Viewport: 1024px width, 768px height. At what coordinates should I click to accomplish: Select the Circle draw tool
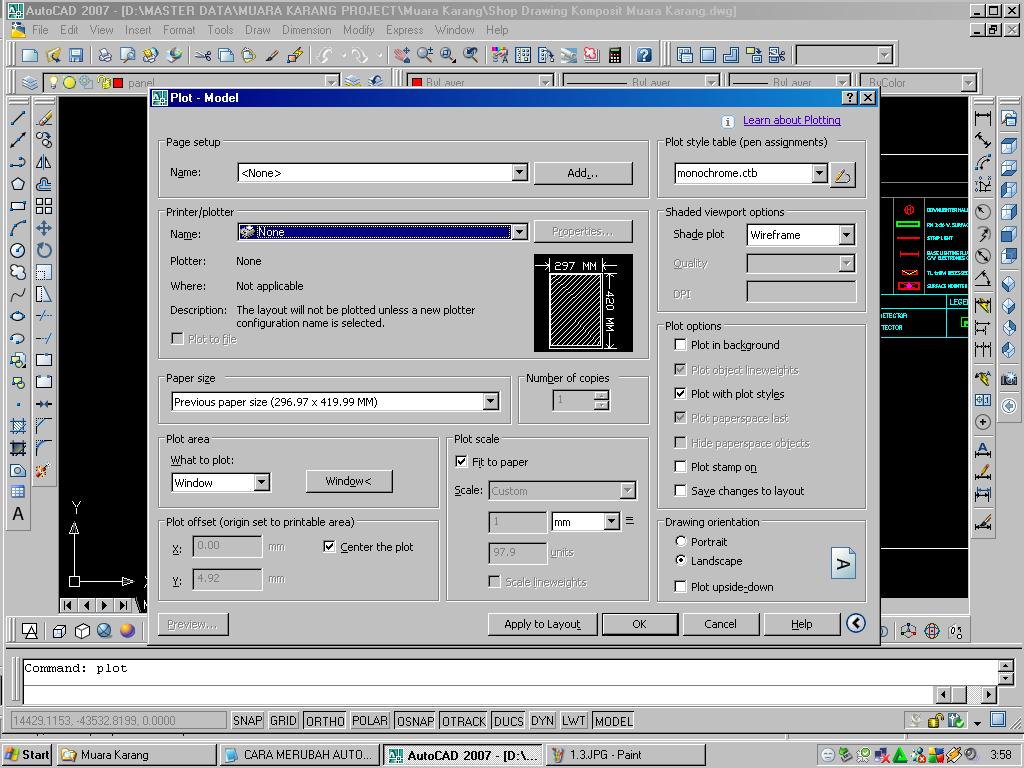click(18, 250)
